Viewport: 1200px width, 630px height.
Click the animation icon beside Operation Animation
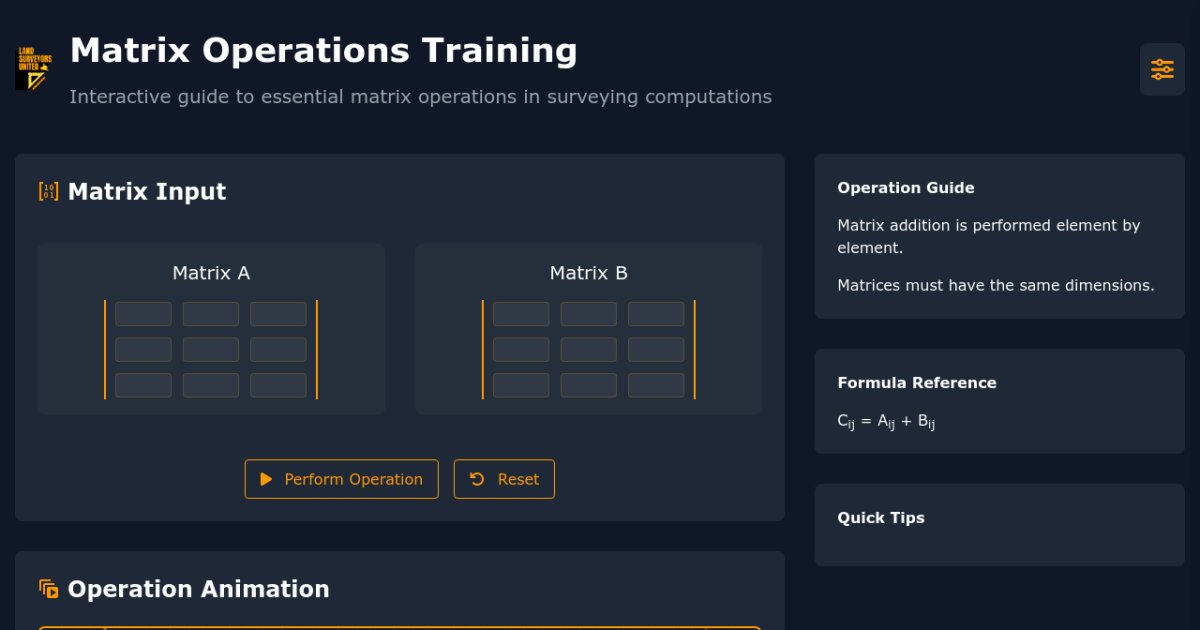(47, 589)
